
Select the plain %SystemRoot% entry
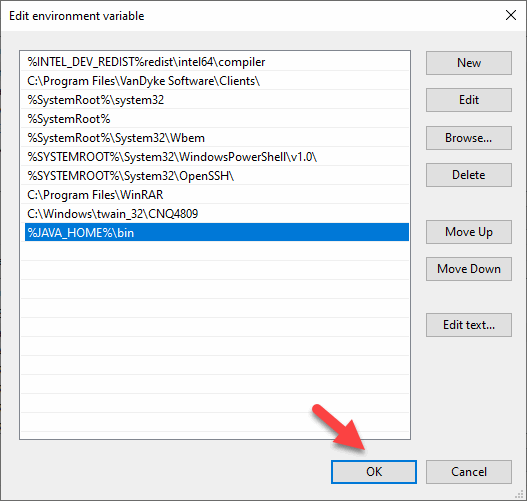point(217,119)
